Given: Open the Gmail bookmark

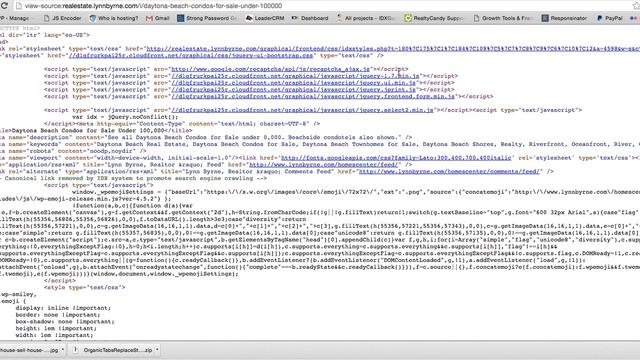Looking at the screenshot, I should tap(158, 18).
